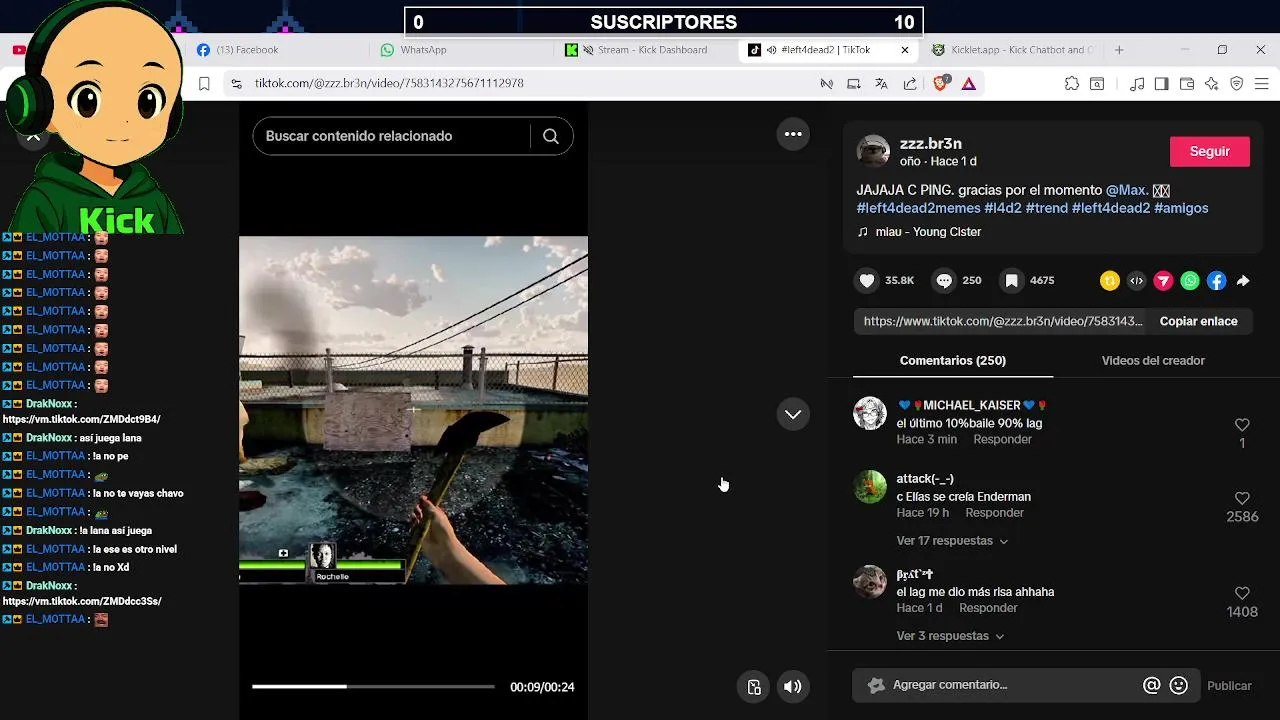Open the three-dot more options menu
Image resolution: width=1280 pixels, height=720 pixels.
pos(793,134)
